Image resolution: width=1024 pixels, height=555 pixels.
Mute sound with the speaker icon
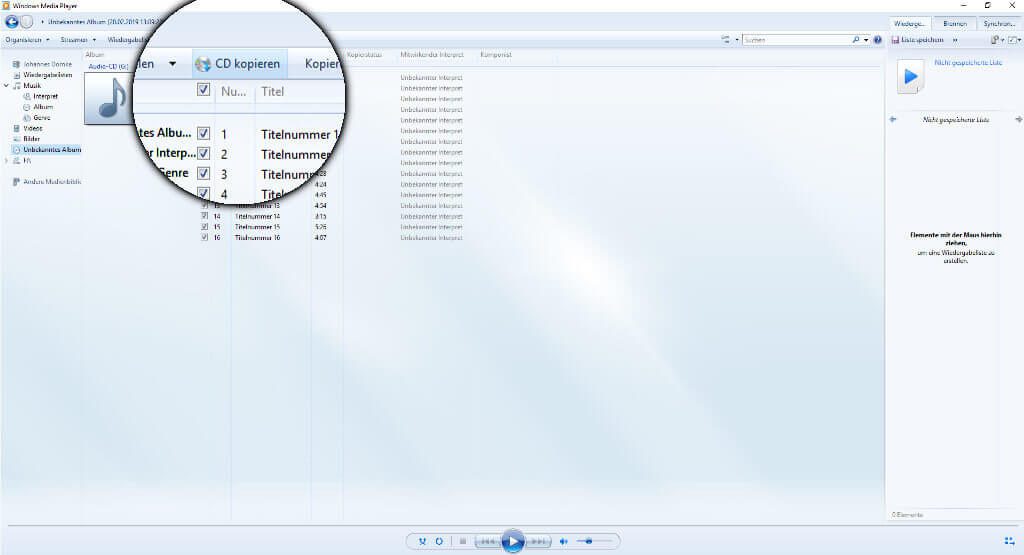coord(564,541)
